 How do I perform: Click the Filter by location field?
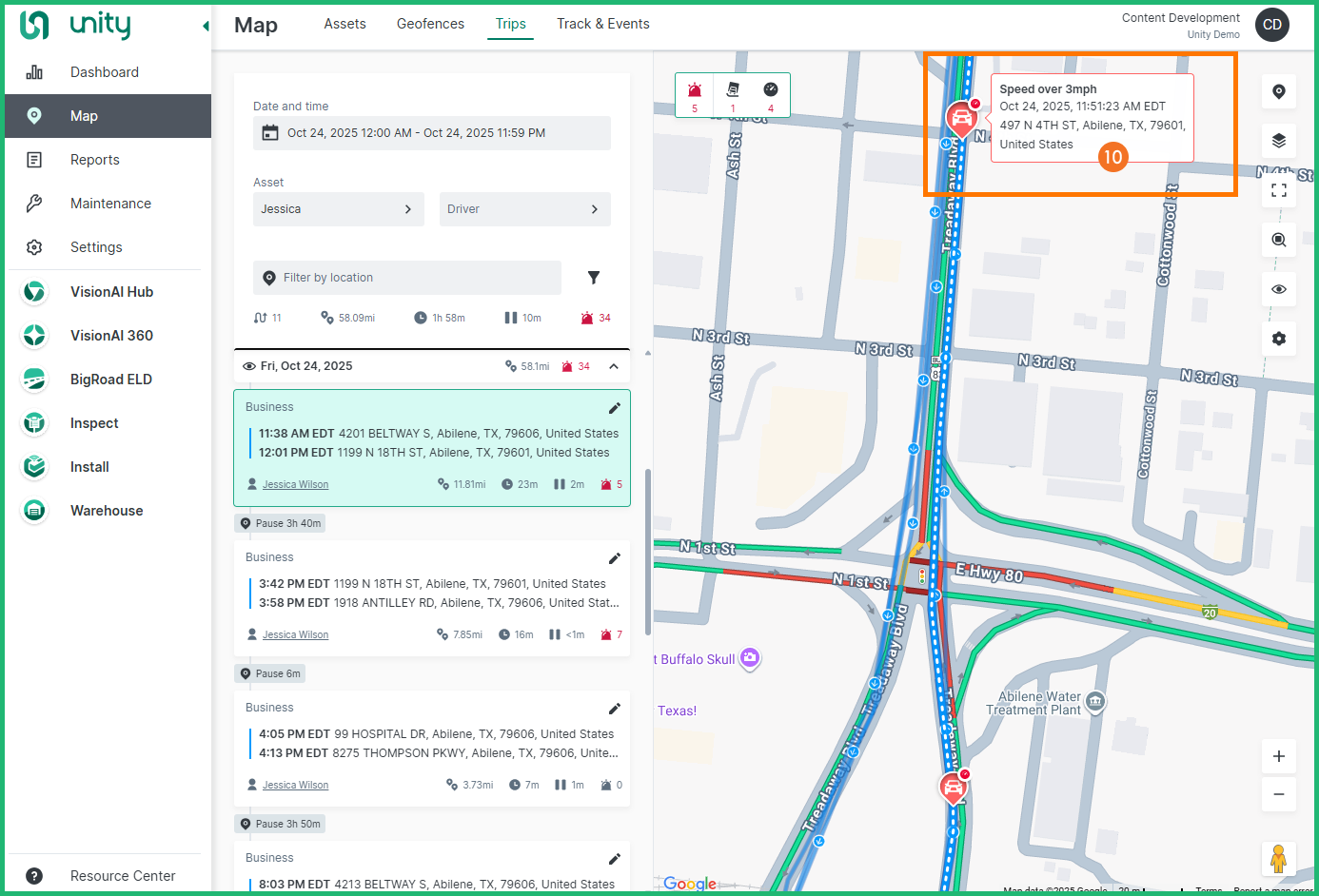point(407,278)
